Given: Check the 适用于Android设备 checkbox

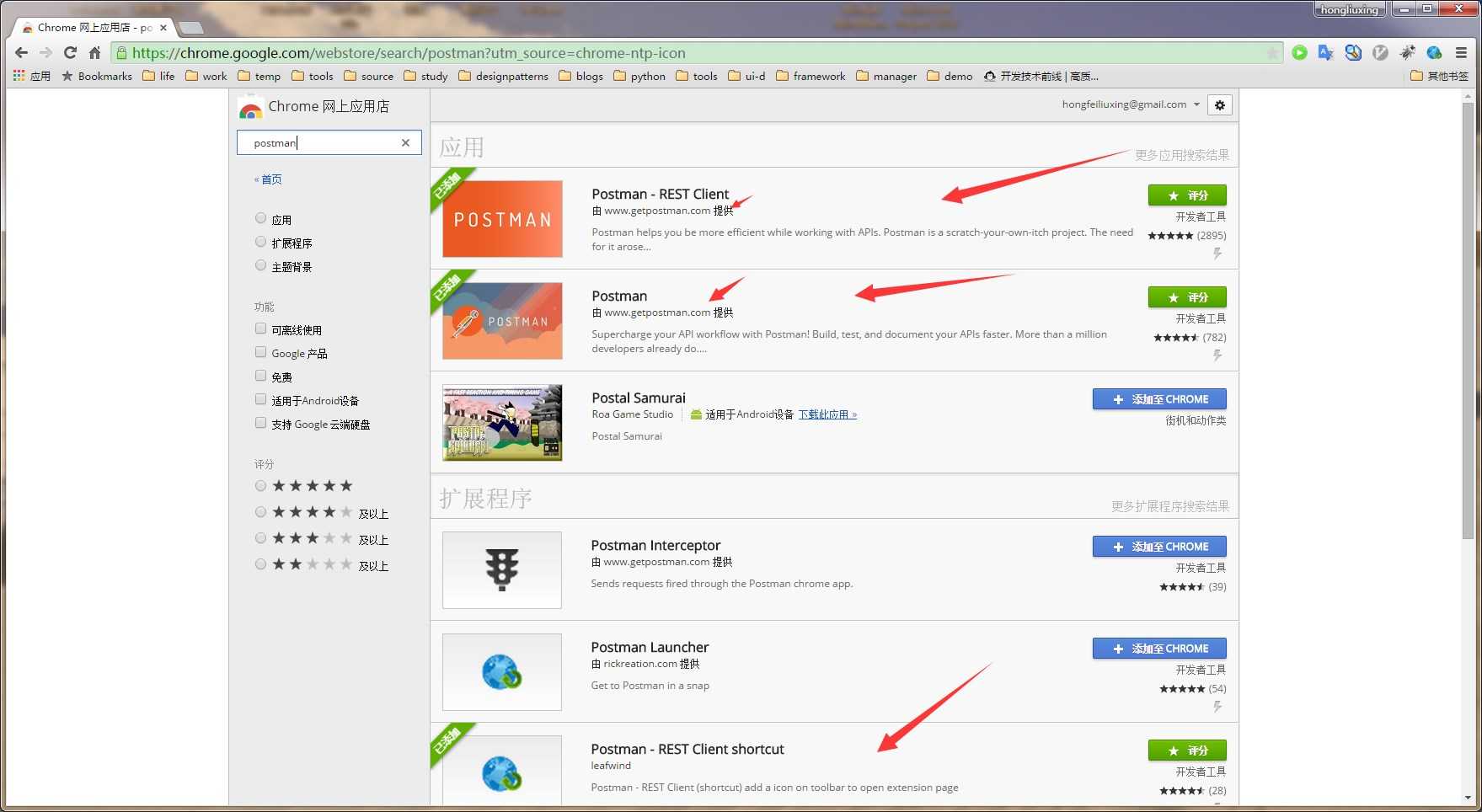Looking at the screenshot, I should 260,399.
